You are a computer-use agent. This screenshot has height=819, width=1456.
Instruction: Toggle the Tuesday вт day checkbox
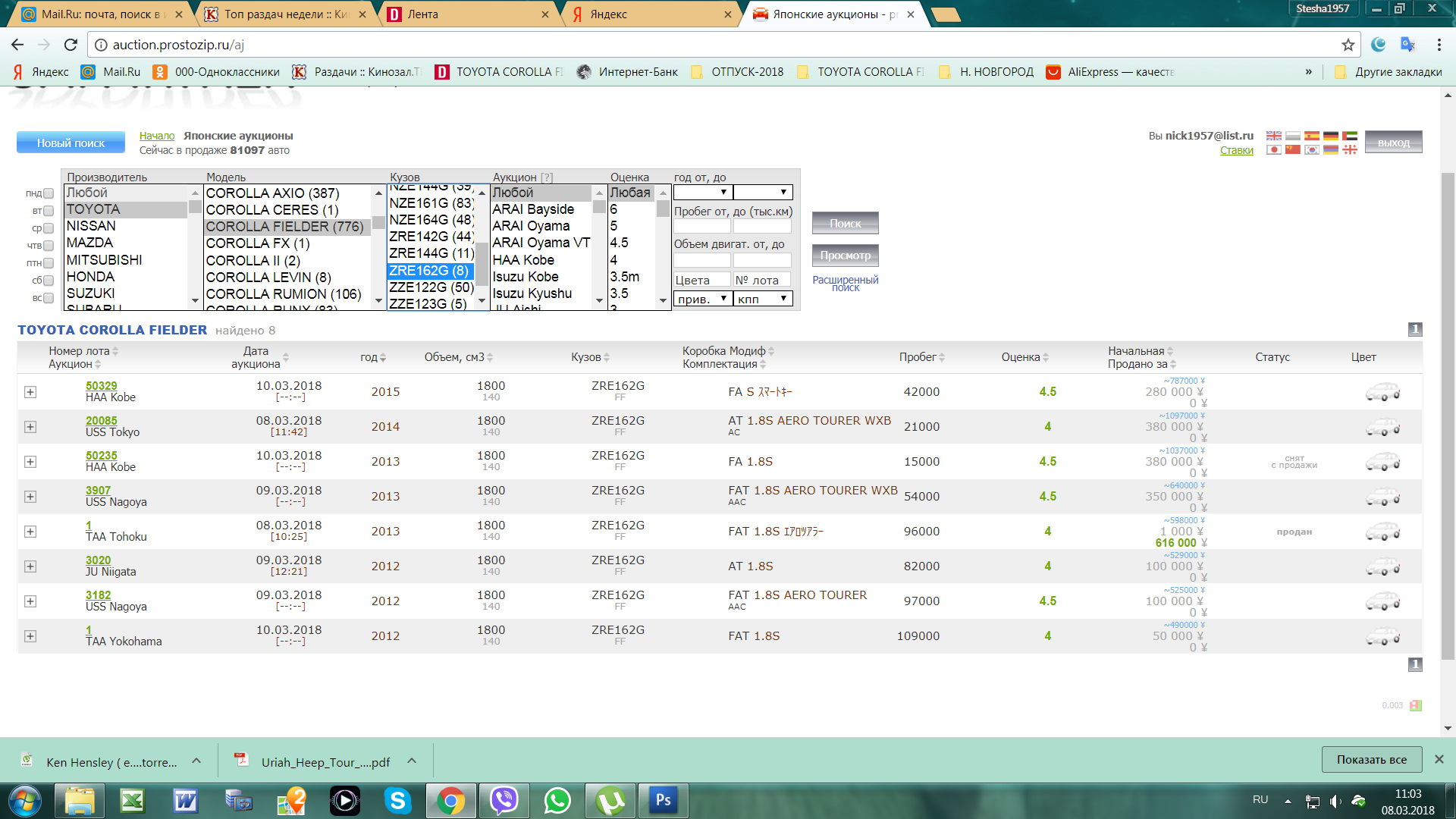tap(52, 210)
